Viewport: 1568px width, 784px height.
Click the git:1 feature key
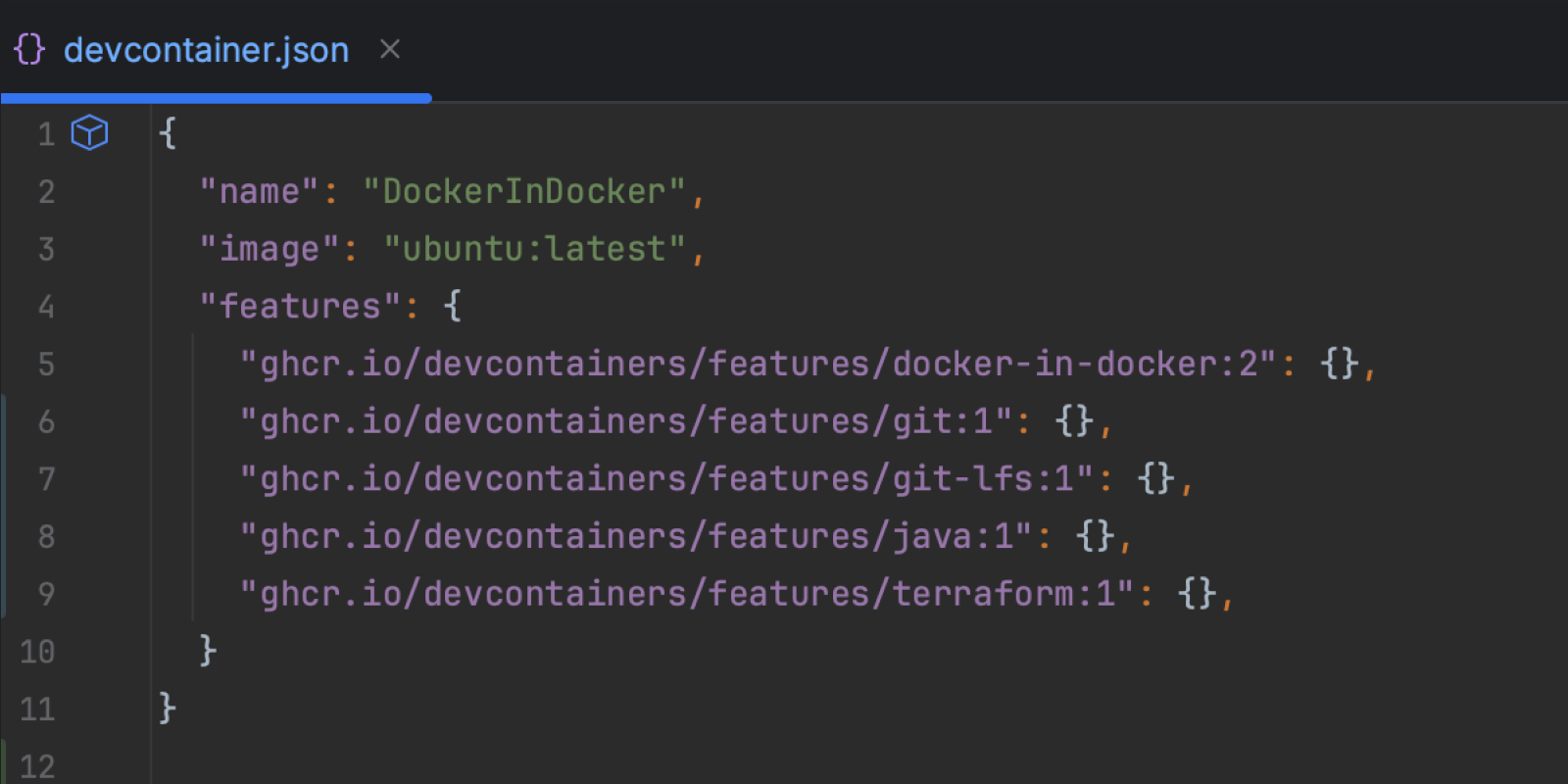pyautogui.click(x=627, y=421)
